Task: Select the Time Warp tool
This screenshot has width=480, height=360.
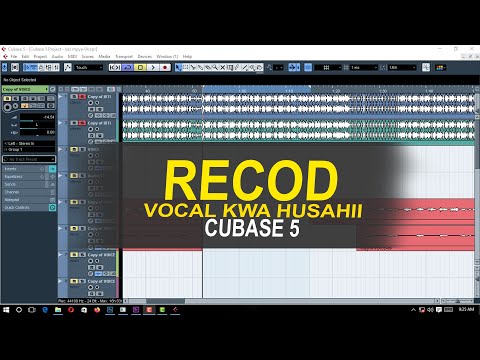Action: point(230,68)
